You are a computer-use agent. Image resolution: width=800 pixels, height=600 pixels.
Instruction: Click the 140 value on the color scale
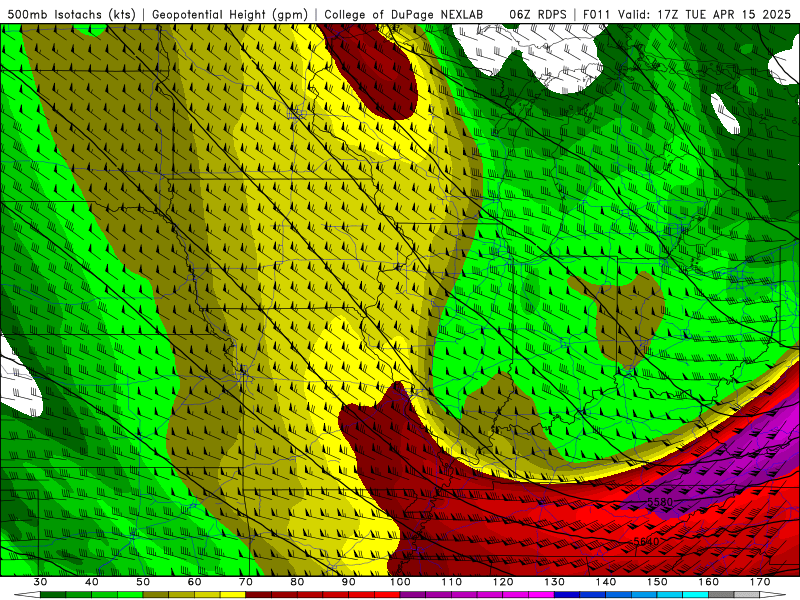[x=606, y=582]
